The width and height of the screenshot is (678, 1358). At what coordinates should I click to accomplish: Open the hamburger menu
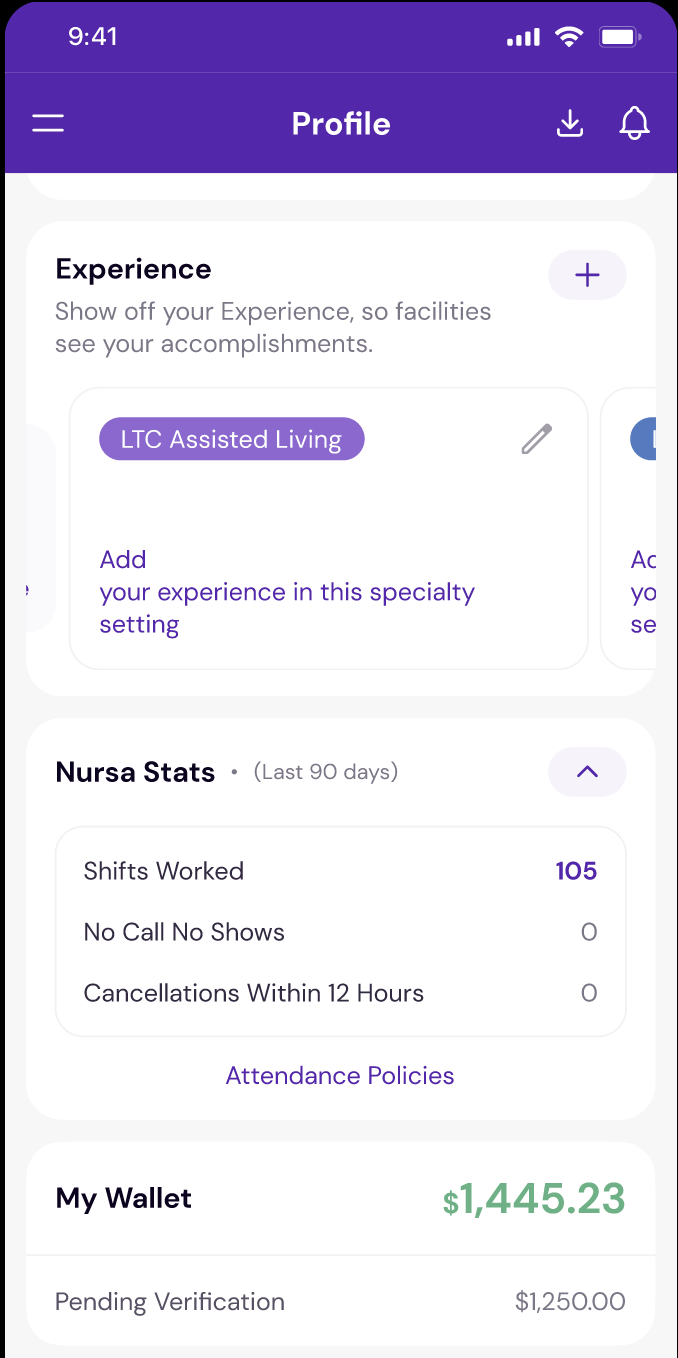(x=48, y=124)
